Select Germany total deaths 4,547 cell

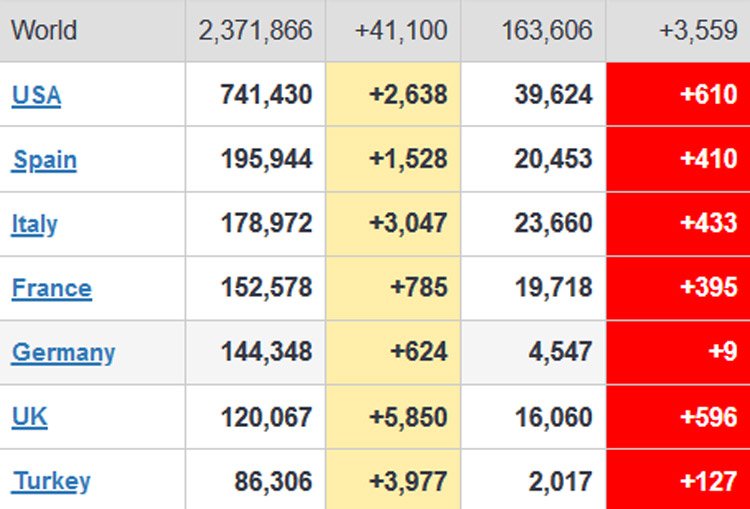pos(564,353)
